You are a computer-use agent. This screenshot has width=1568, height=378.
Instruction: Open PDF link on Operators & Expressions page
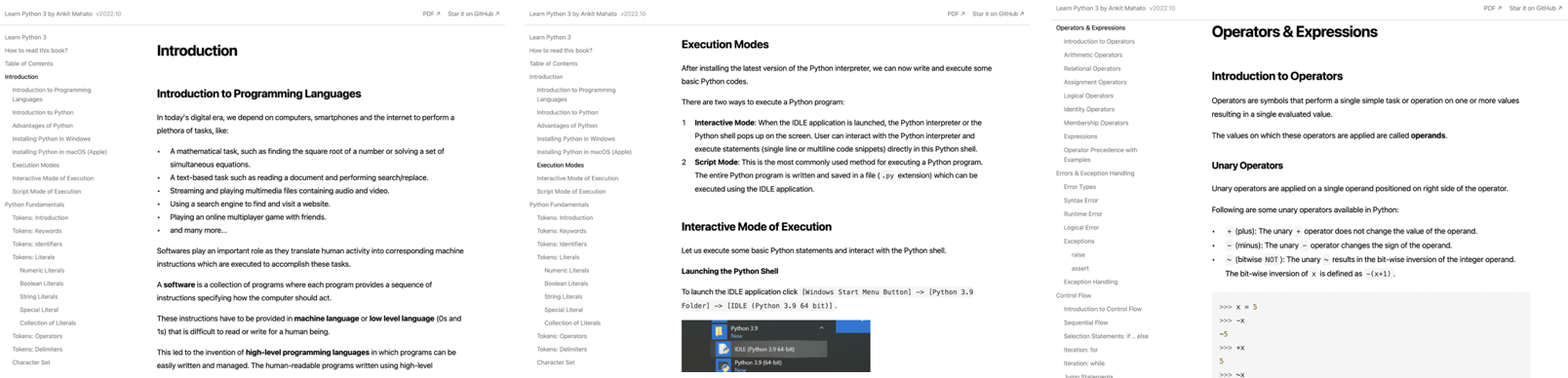click(1492, 8)
